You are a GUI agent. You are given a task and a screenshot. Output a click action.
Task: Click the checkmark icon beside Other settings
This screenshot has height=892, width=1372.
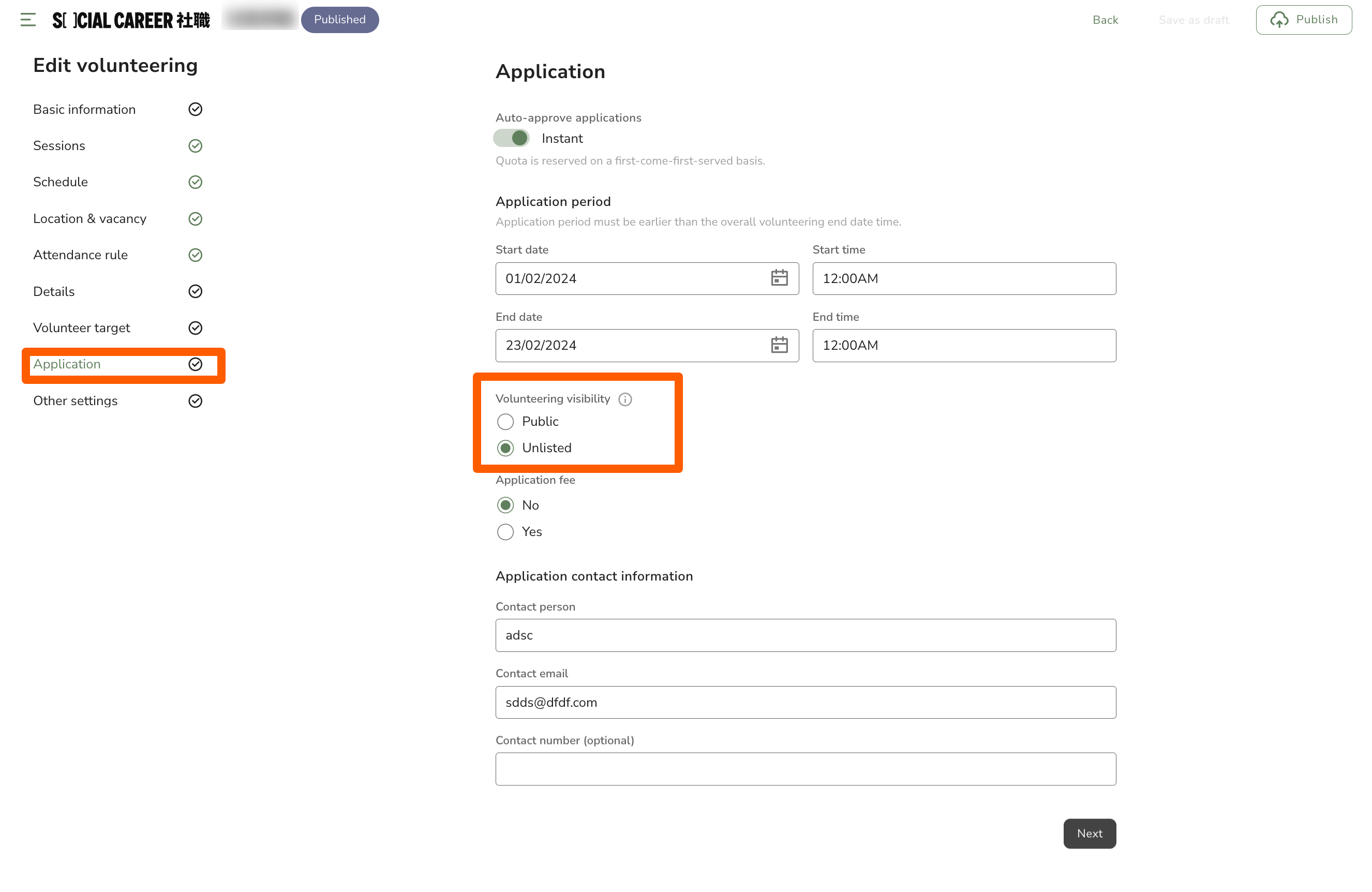(x=196, y=401)
